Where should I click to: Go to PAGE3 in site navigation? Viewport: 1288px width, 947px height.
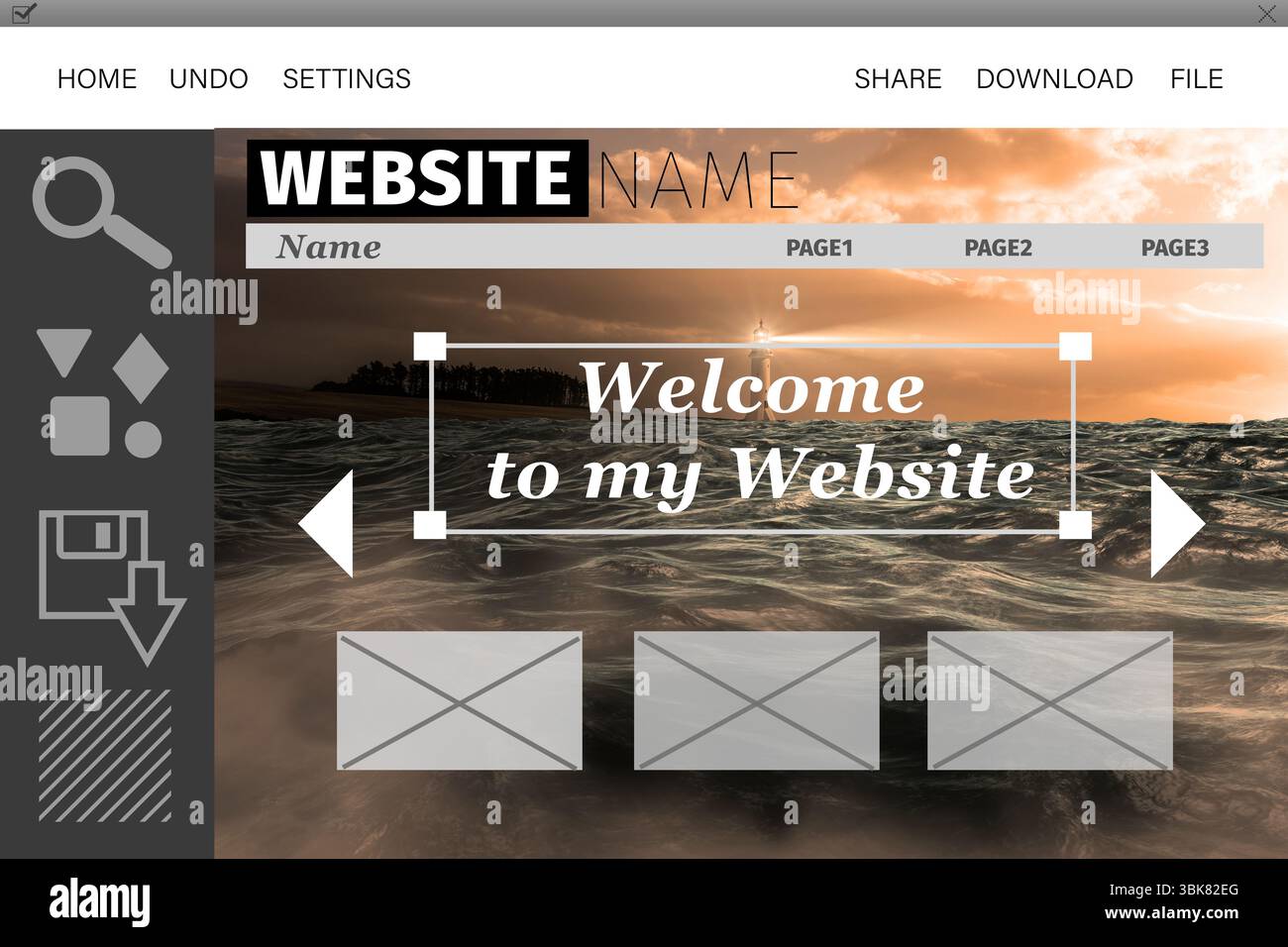(x=1175, y=248)
